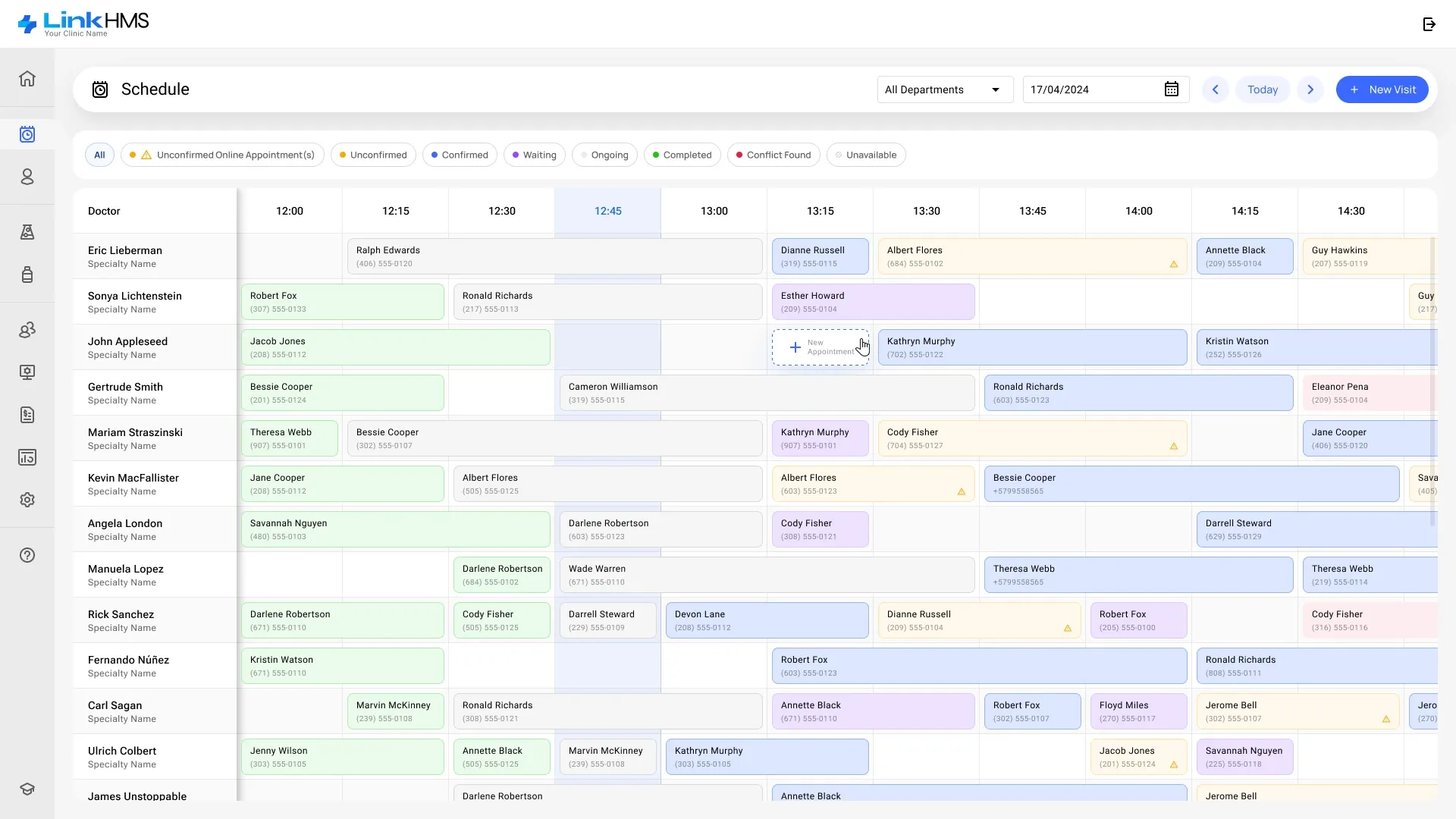The width and height of the screenshot is (1456, 819).
Task: Click the 17/04/2024 date input field
Action: (x=1106, y=89)
